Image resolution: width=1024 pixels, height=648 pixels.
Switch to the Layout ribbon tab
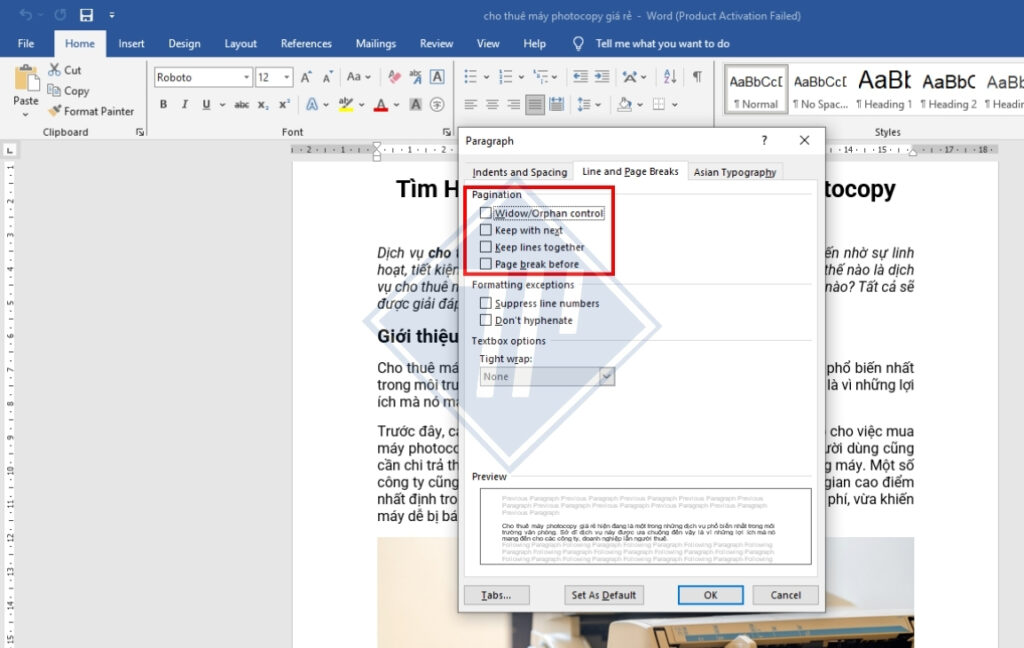(x=240, y=44)
